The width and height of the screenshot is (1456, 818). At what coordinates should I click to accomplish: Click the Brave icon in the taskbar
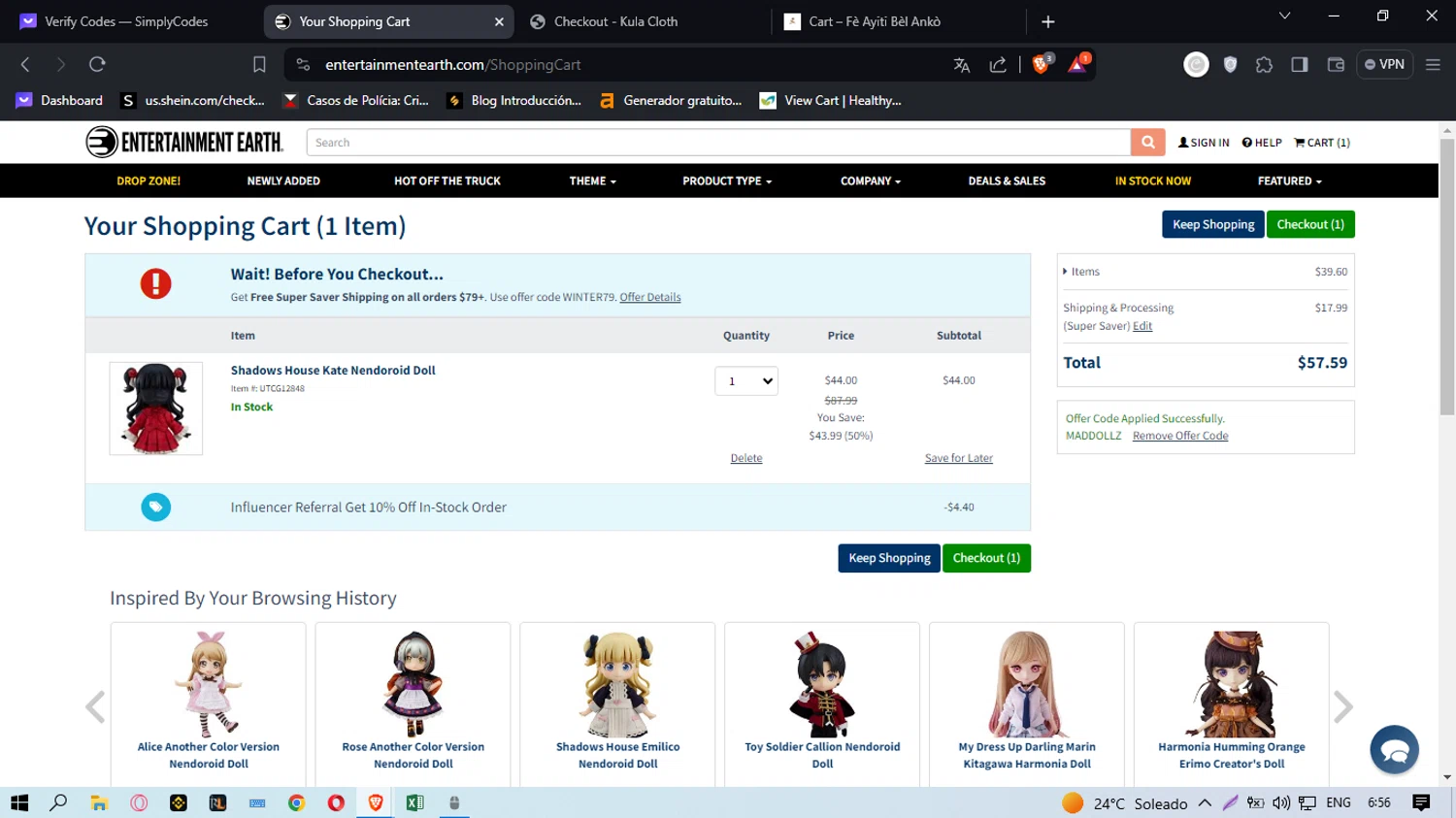pos(376,802)
